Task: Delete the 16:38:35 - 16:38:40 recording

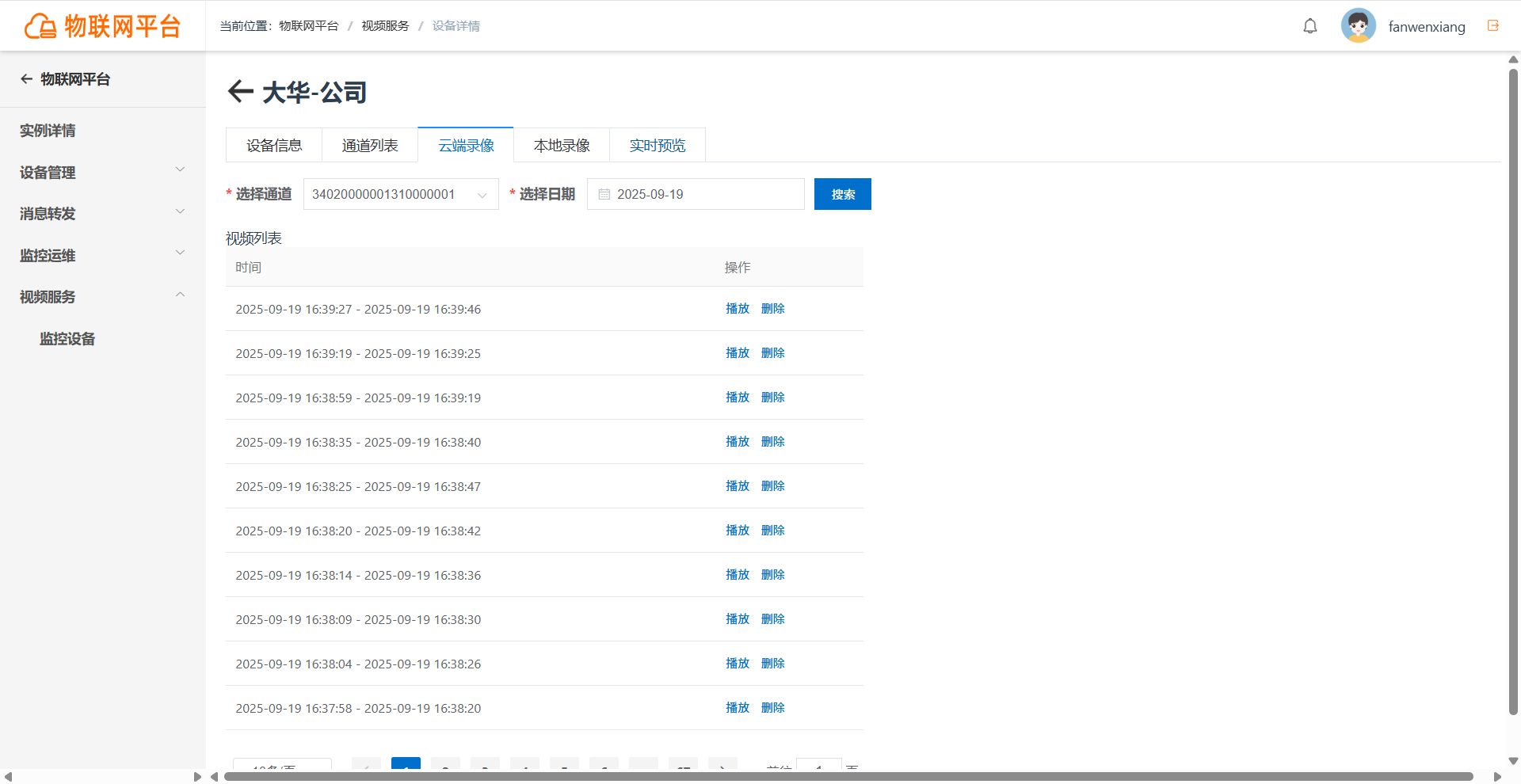Action: click(773, 442)
